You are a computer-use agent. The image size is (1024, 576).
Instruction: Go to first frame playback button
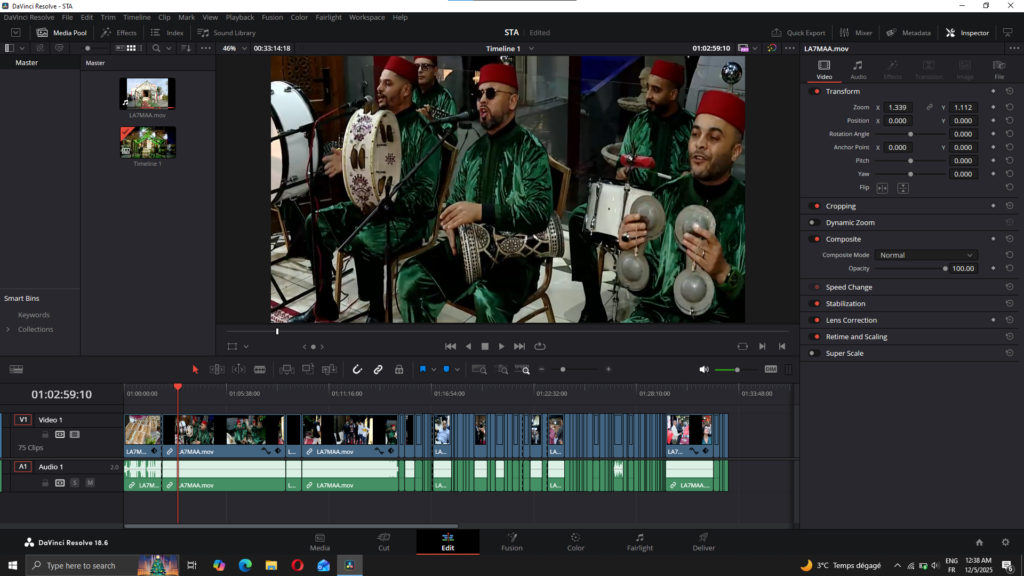tap(451, 346)
